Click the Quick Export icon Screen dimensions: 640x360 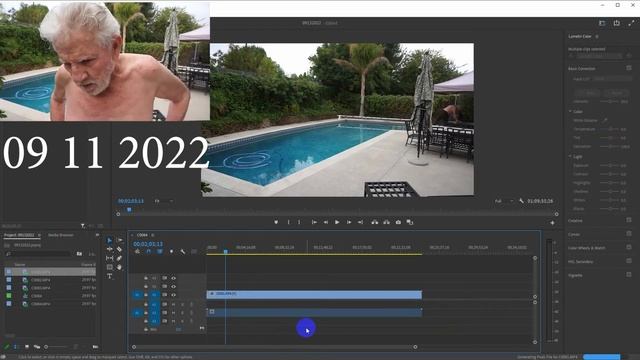click(x=616, y=23)
